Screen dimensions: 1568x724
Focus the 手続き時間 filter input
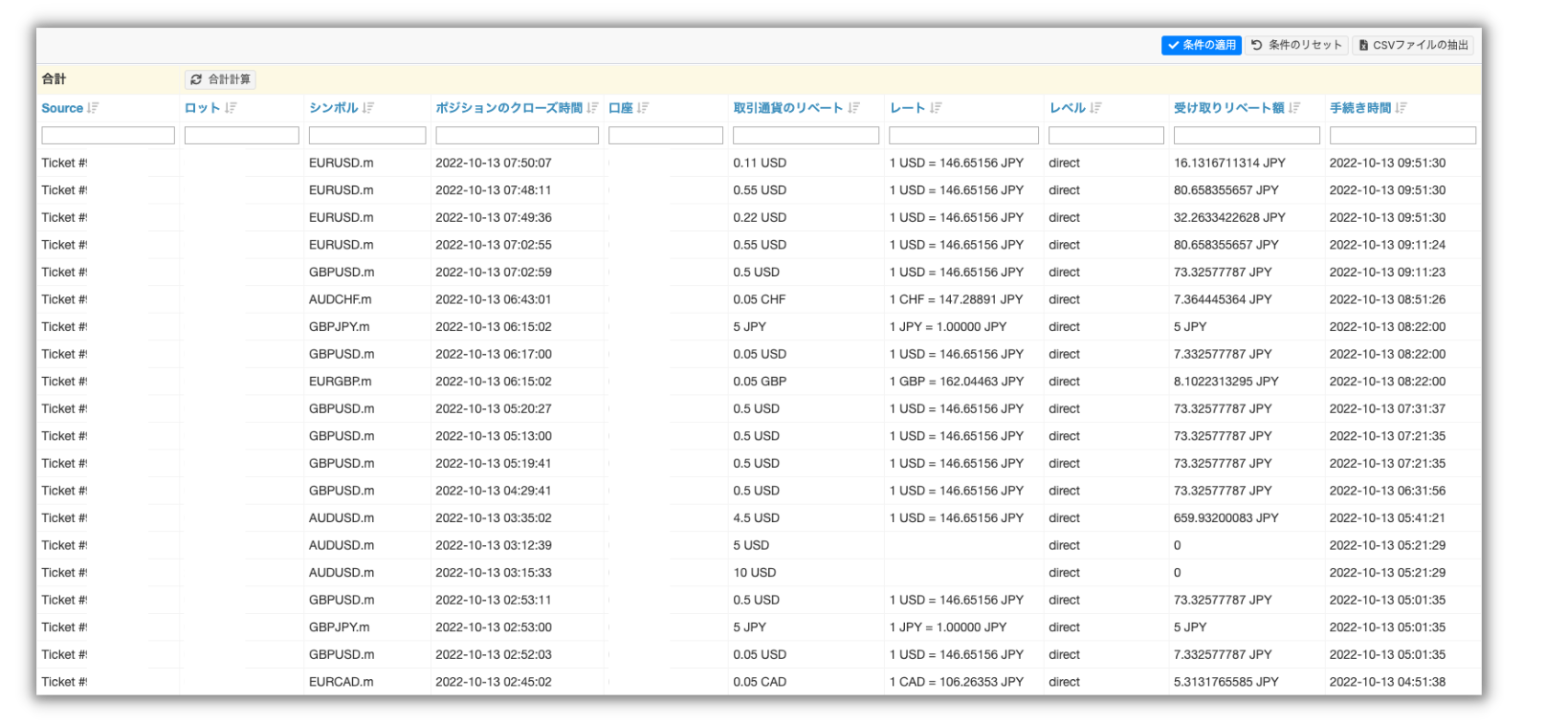pyautogui.click(x=1403, y=136)
